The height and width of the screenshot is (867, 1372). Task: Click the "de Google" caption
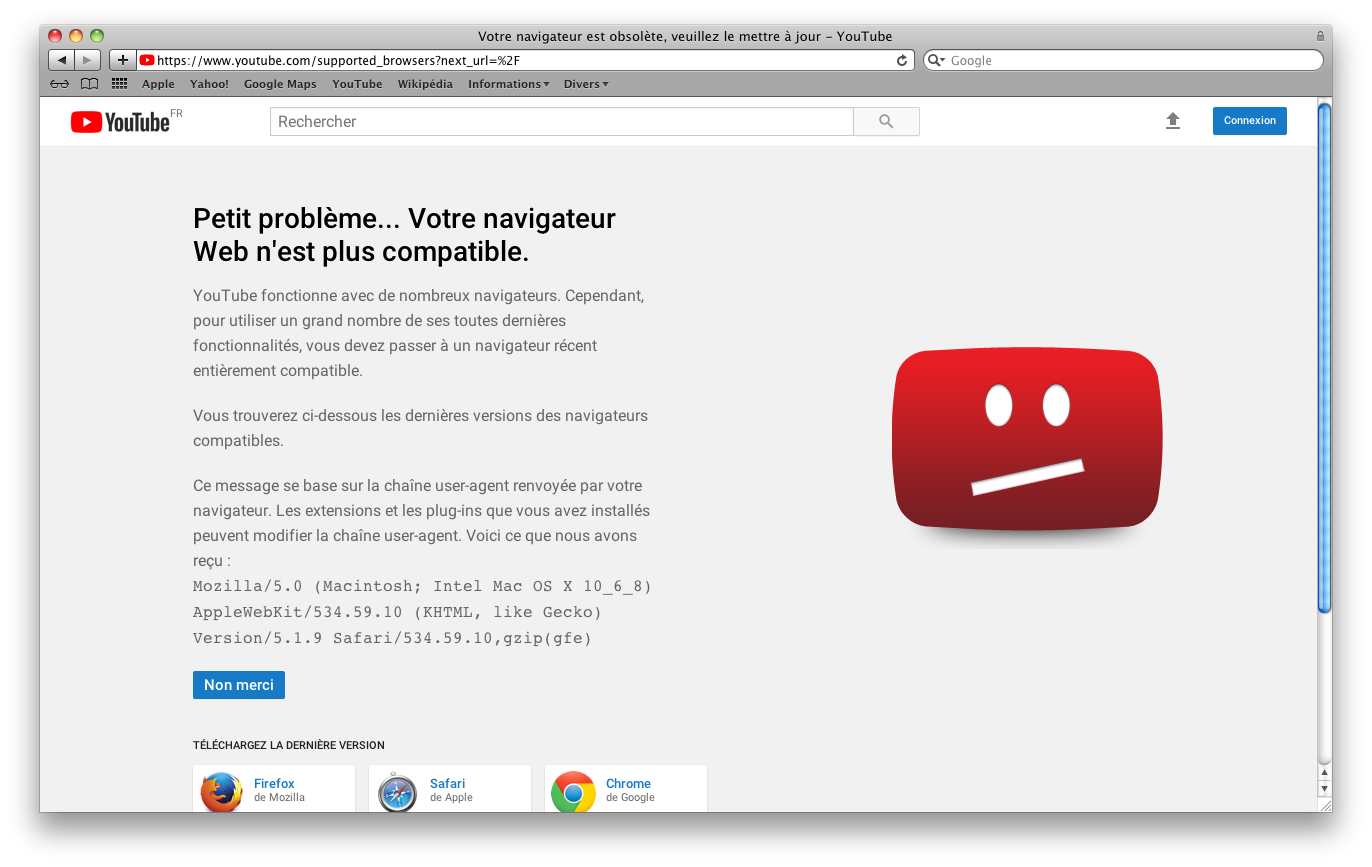630,798
